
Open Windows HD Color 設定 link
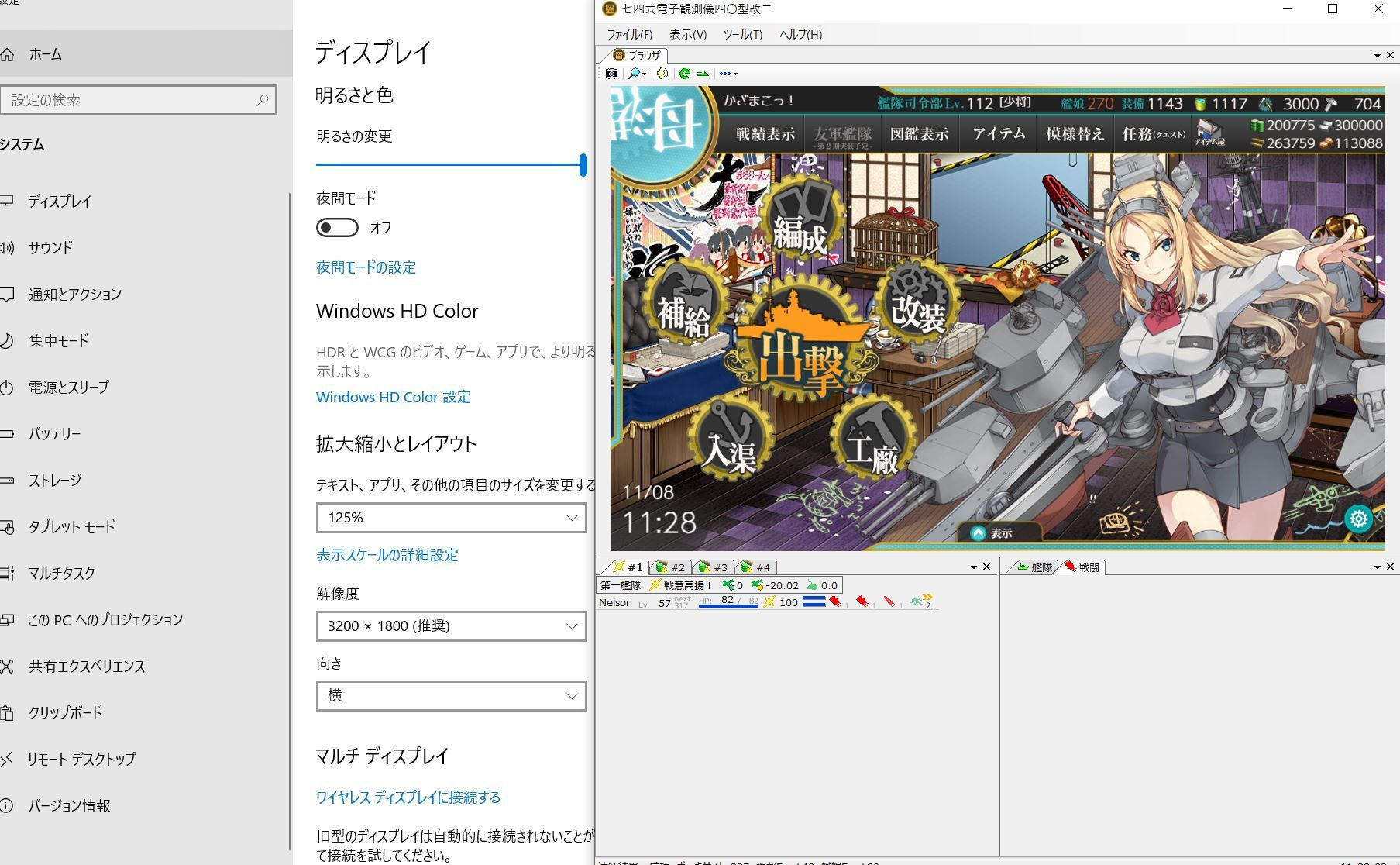(394, 397)
